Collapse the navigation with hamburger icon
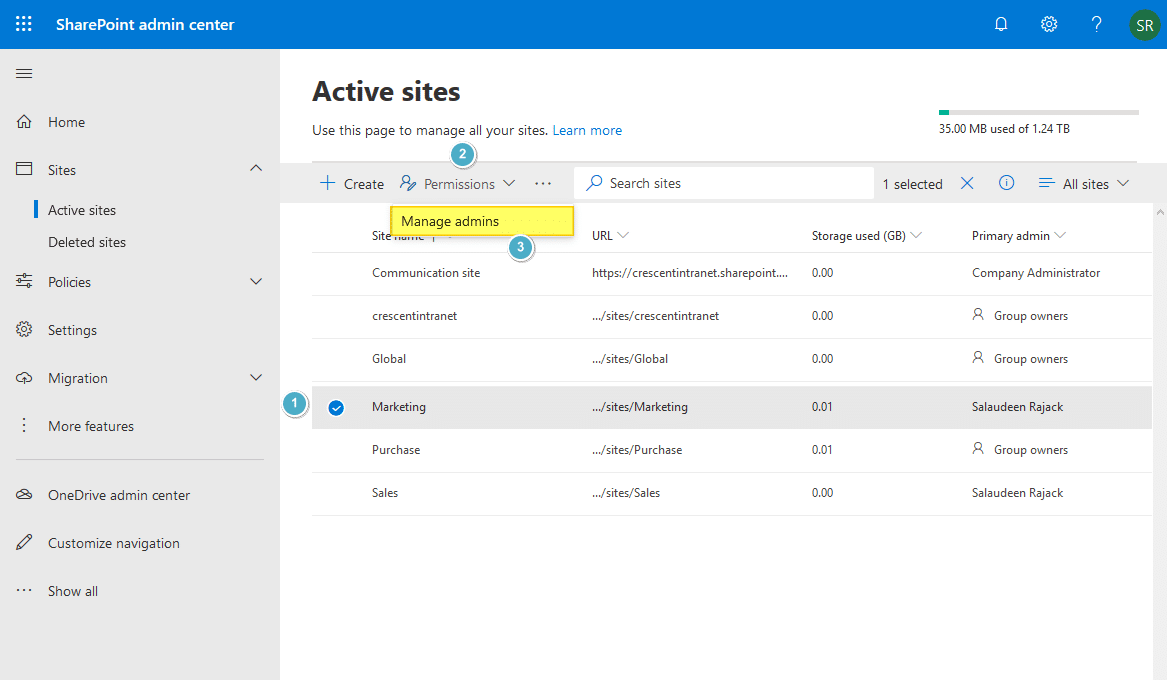 24,73
